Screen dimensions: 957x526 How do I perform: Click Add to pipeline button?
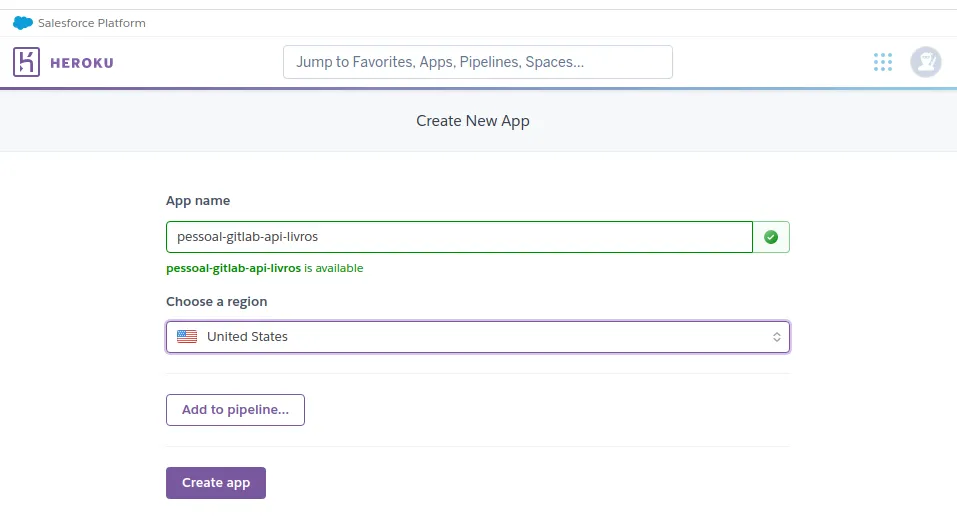click(x=235, y=410)
